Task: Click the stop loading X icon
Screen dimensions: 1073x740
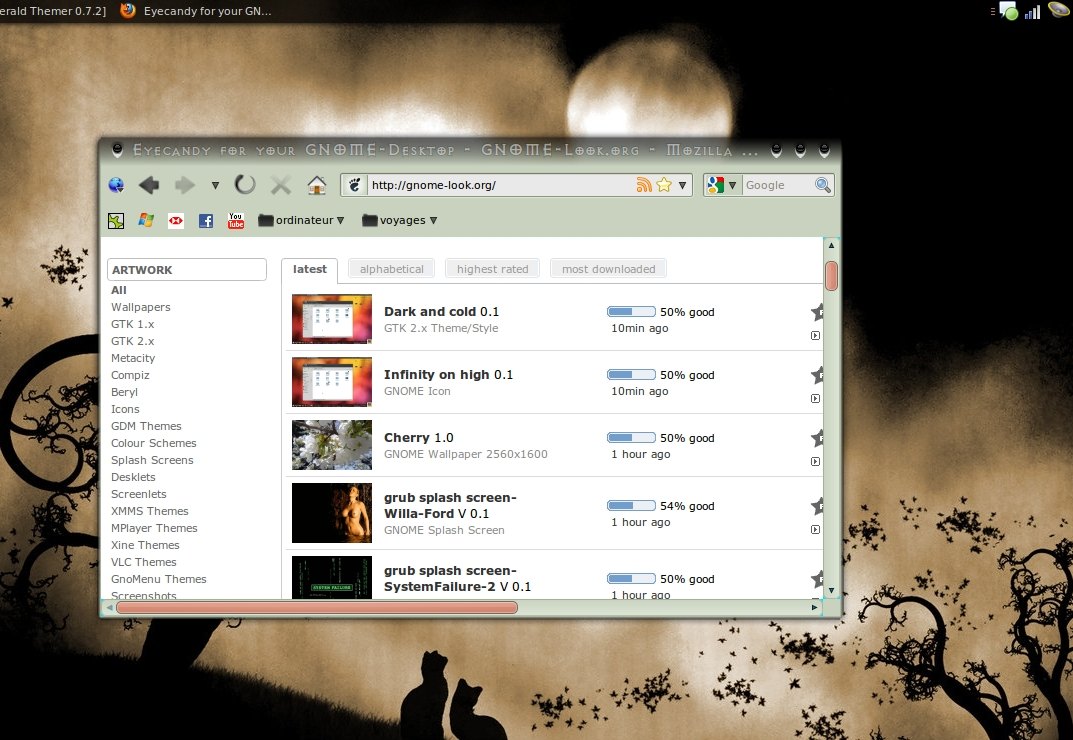Action: point(281,185)
